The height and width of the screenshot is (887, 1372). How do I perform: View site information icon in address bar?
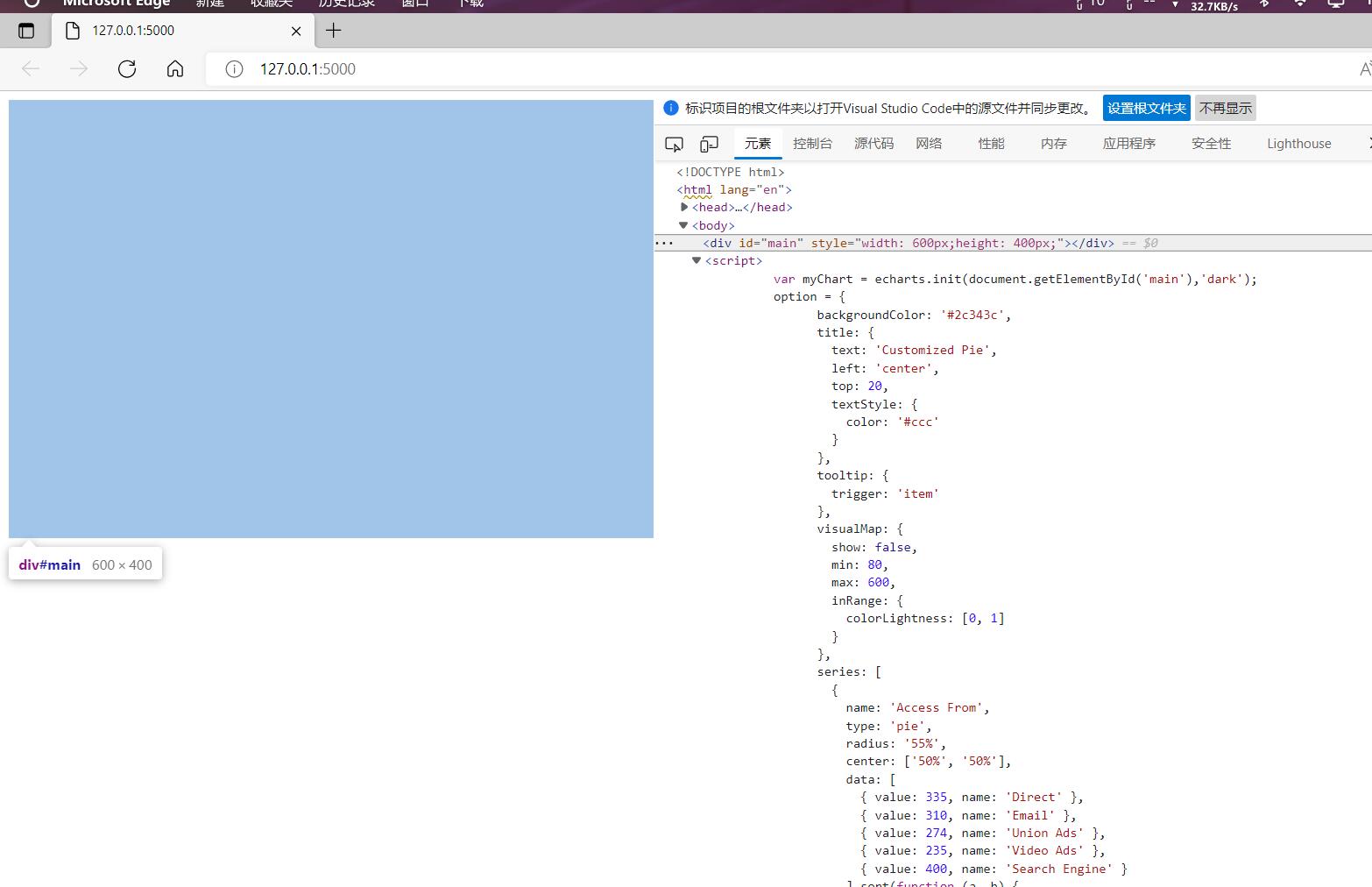click(234, 69)
